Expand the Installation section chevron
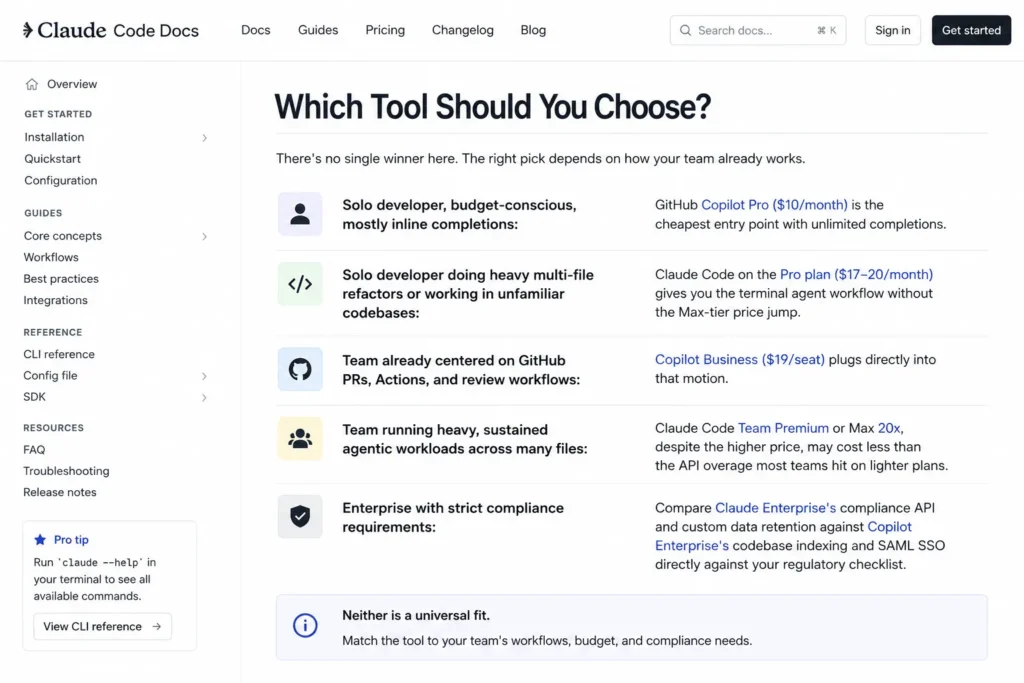This screenshot has width=1024, height=683. click(204, 138)
